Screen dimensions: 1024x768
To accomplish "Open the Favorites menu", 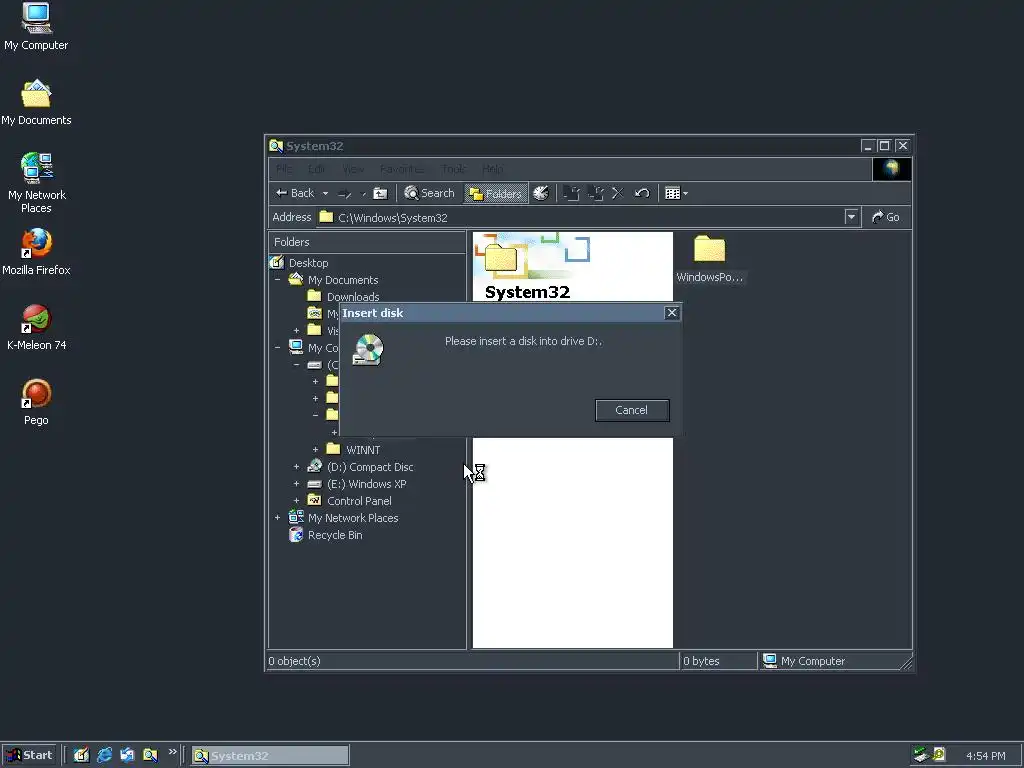I will (x=402, y=169).
